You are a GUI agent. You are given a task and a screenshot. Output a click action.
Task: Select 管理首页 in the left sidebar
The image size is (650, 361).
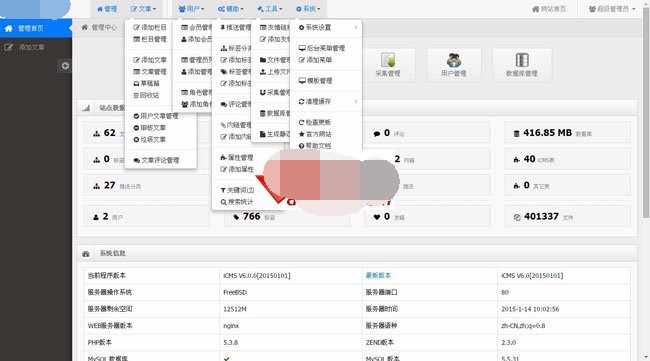36,28
